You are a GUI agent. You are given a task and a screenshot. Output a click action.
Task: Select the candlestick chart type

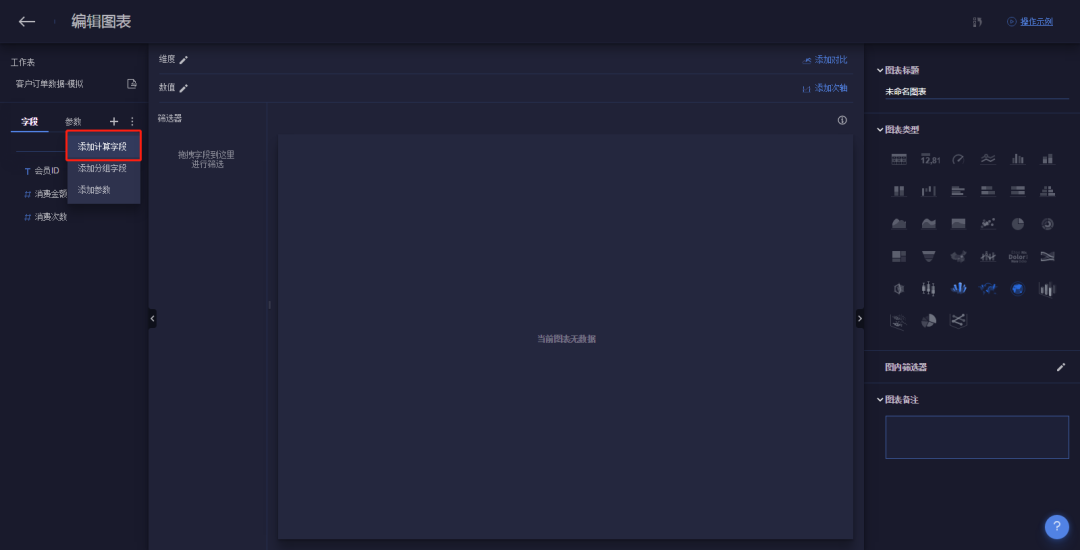tap(929, 289)
